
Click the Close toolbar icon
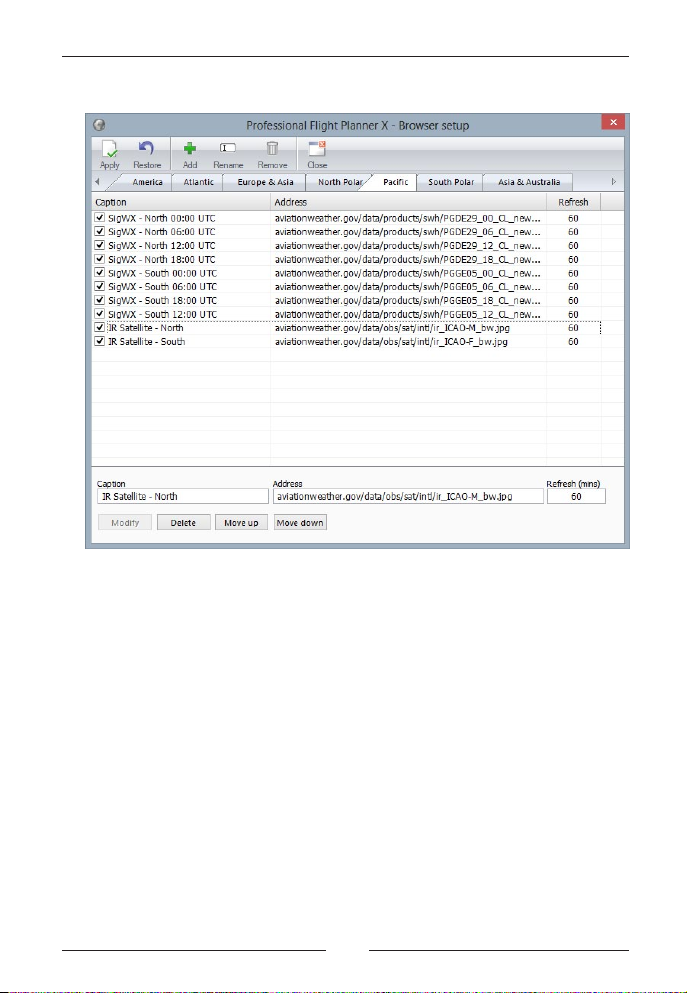pos(317,155)
